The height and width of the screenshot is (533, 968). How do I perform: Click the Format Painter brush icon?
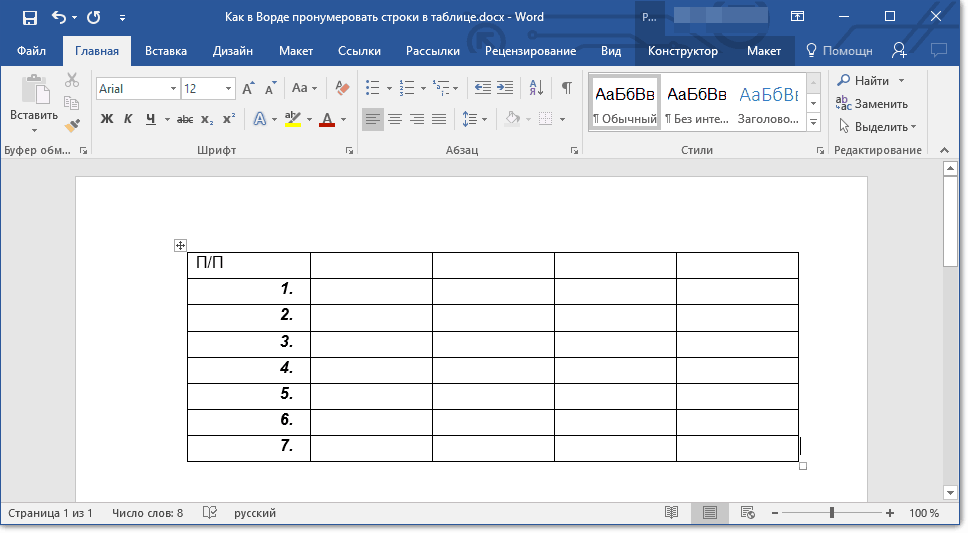coord(72,126)
